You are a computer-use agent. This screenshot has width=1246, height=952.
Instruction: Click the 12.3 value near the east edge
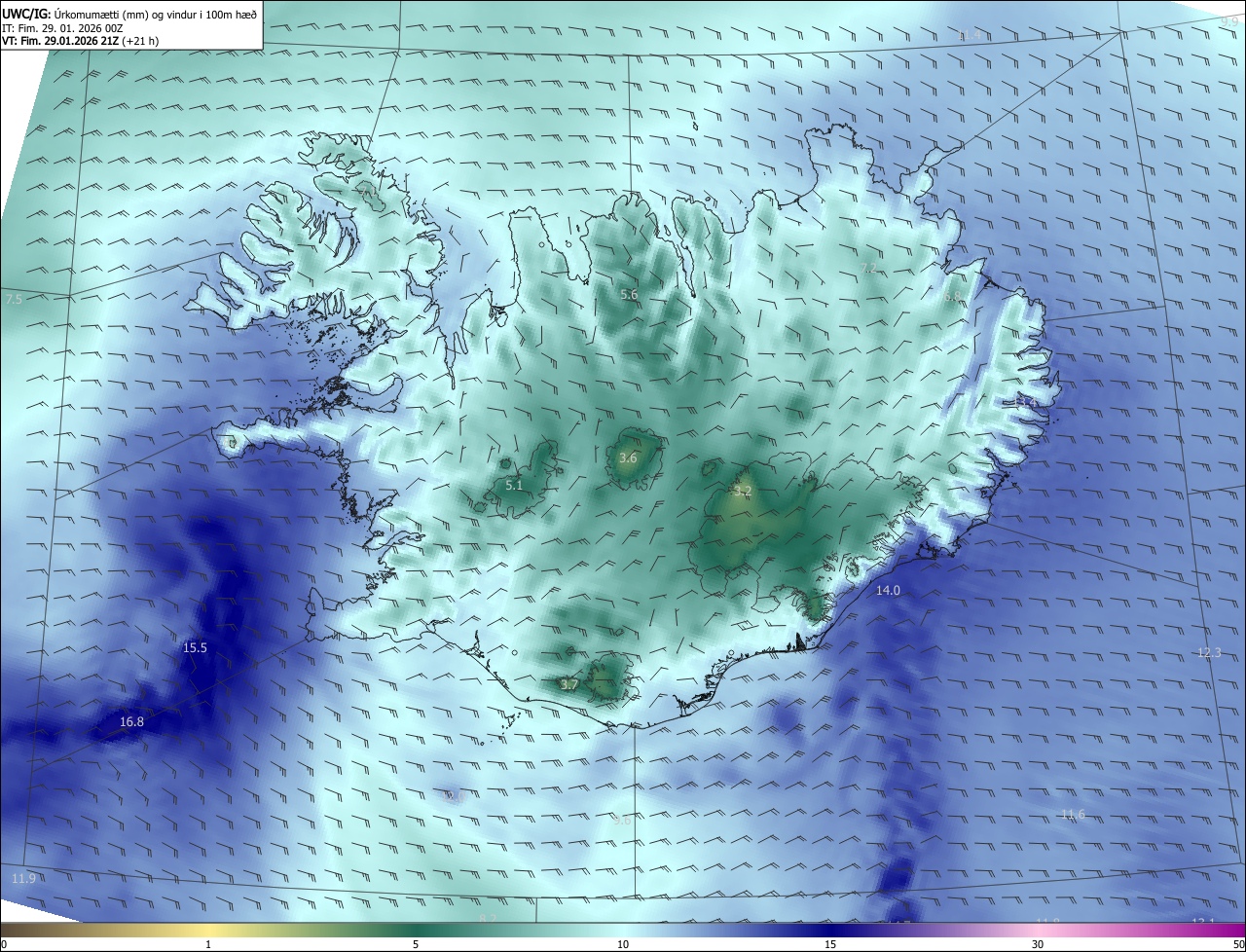tap(1208, 652)
